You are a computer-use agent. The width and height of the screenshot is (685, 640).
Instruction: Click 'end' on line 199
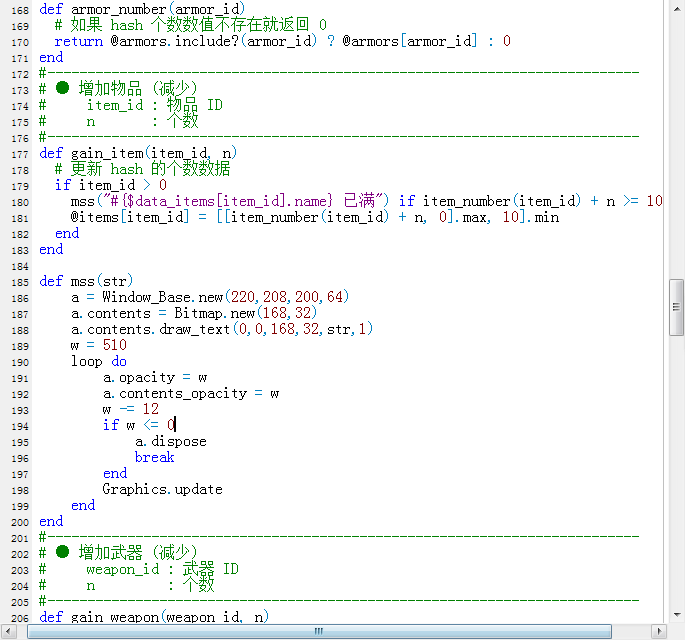(x=83, y=506)
